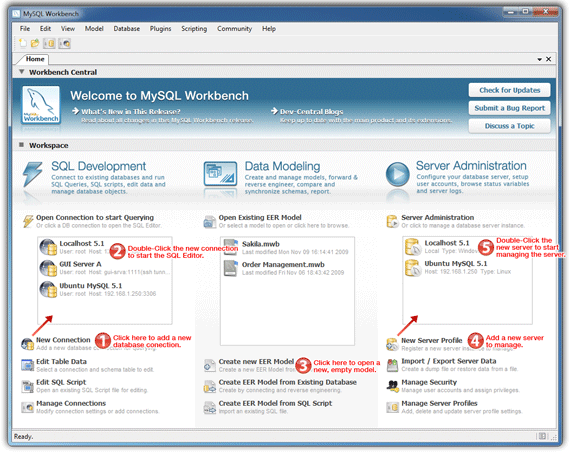Click the Submit a Bug Report button
Screen dimensions: 570x455
509,108
